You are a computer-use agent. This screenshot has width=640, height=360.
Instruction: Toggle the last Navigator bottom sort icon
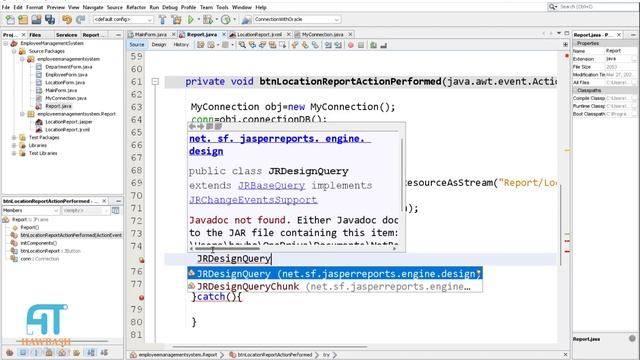click(x=104, y=353)
